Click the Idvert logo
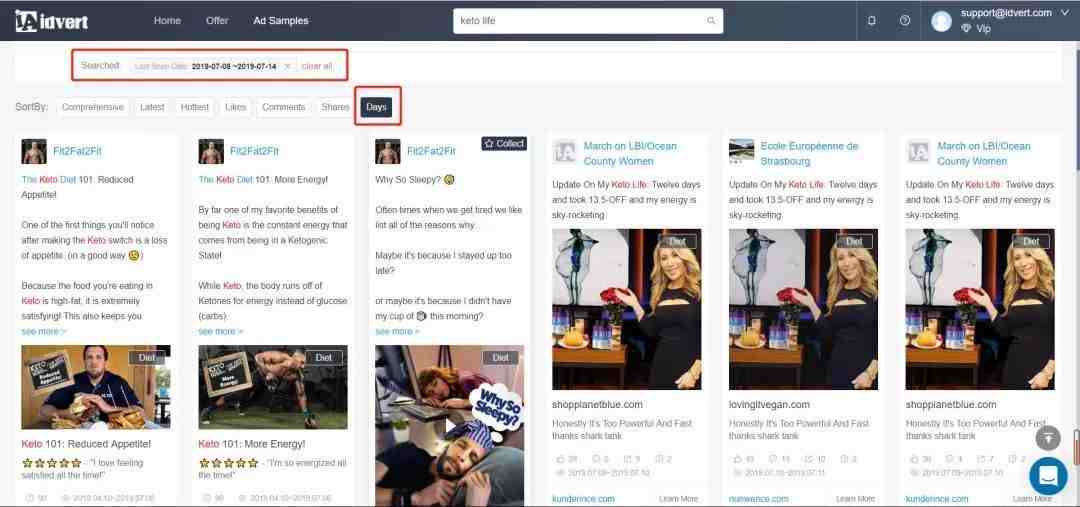 click(51, 21)
